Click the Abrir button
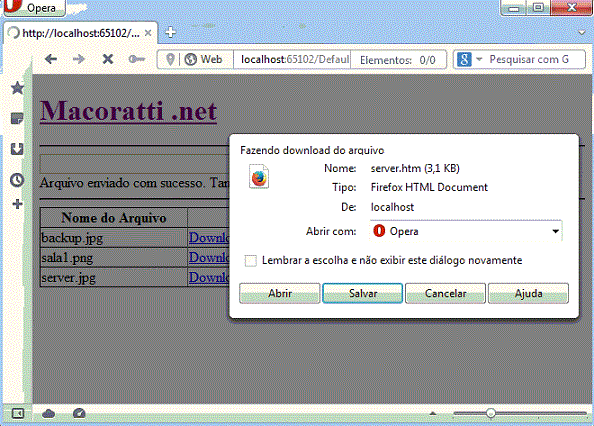The width and height of the screenshot is (594, 426). pos(280,293)
